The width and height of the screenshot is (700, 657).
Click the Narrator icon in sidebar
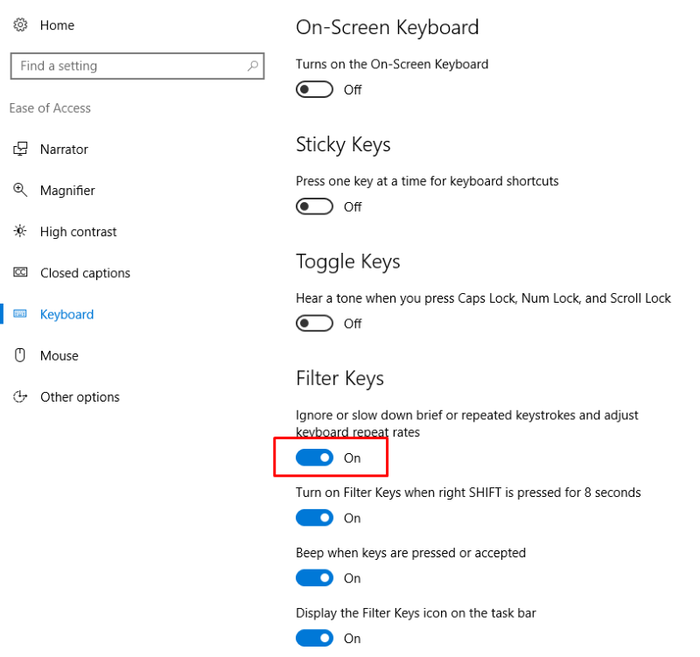point(20,149)
